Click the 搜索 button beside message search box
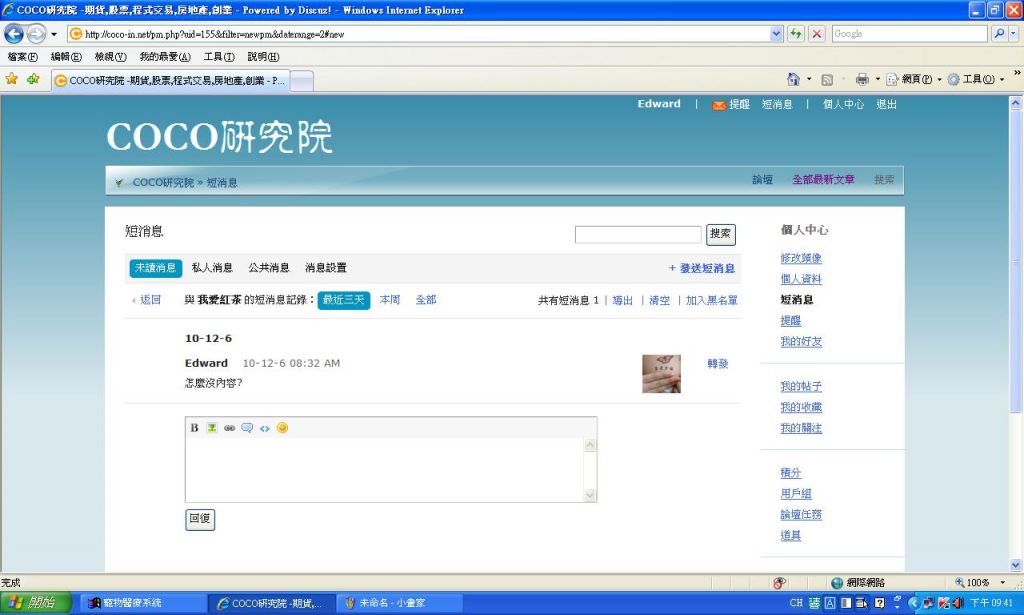The image size is (1024, 615). pyautogui.click(x=720, y=234)
